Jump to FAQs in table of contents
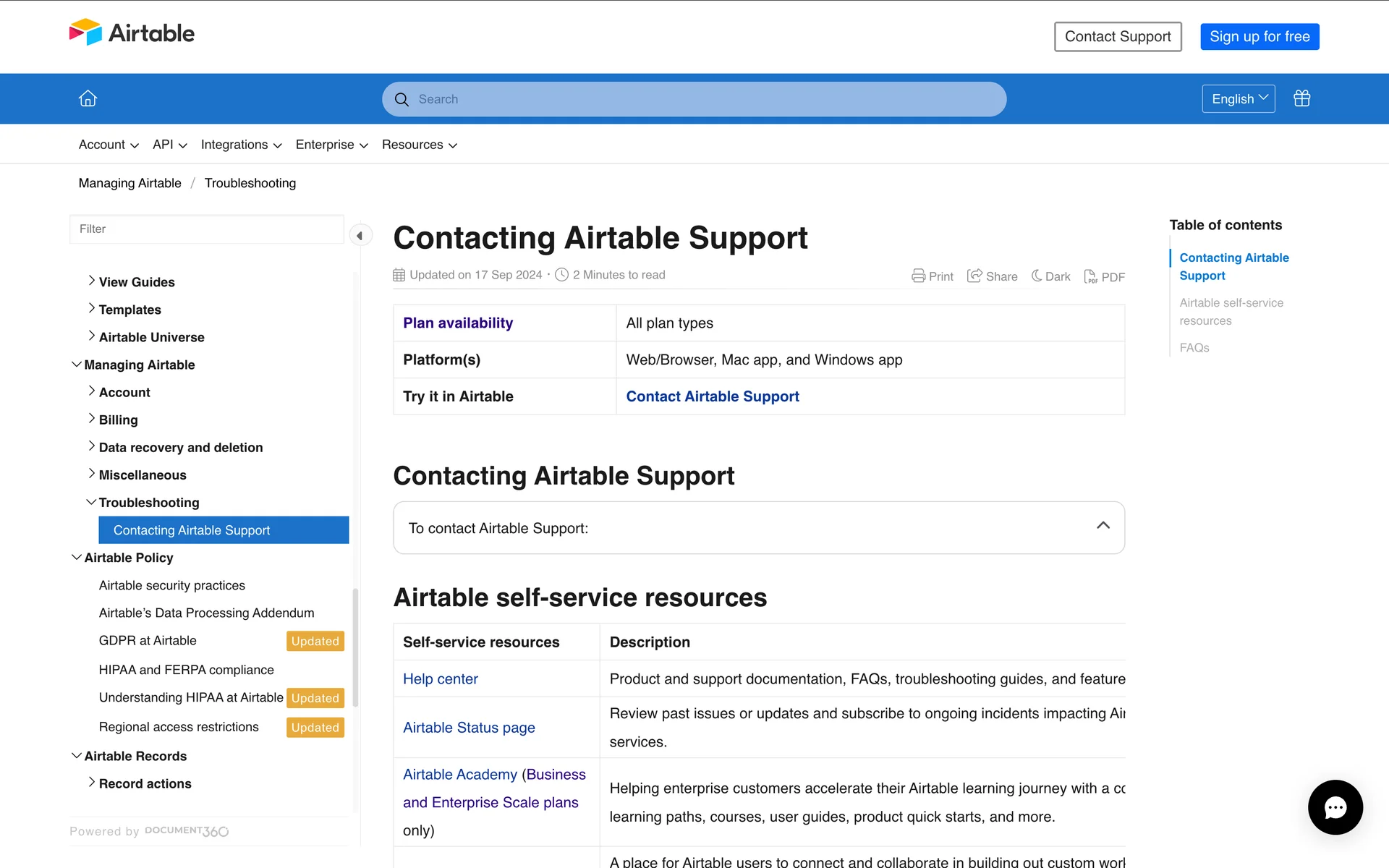 pyautogui.click(x=1194, y=348)
